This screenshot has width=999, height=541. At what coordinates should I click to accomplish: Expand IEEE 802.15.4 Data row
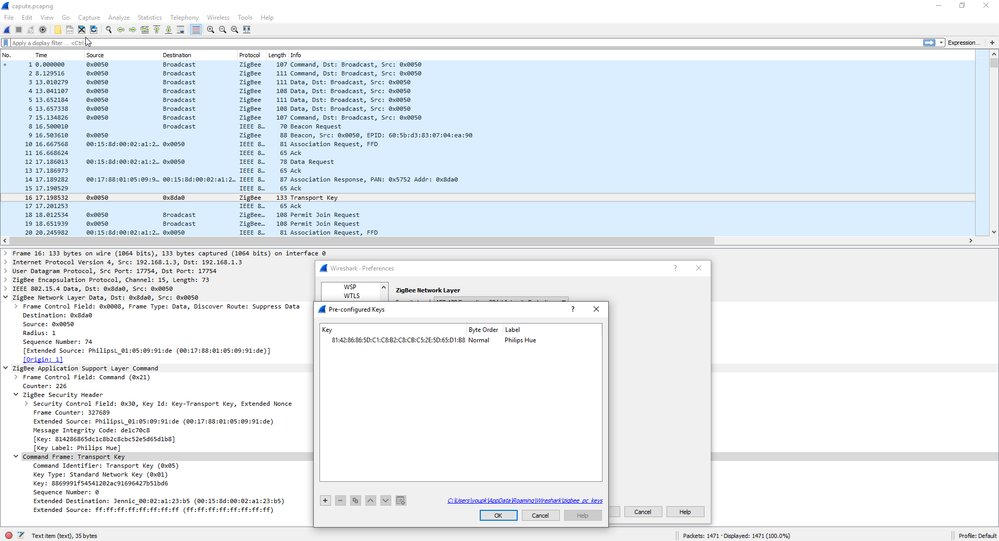[x=6, y=289]
